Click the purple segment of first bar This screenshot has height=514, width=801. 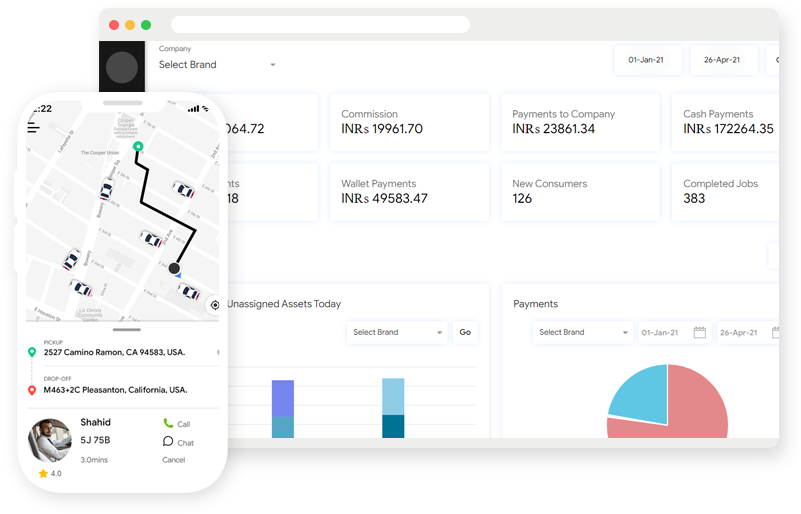[x=282, y=399]
